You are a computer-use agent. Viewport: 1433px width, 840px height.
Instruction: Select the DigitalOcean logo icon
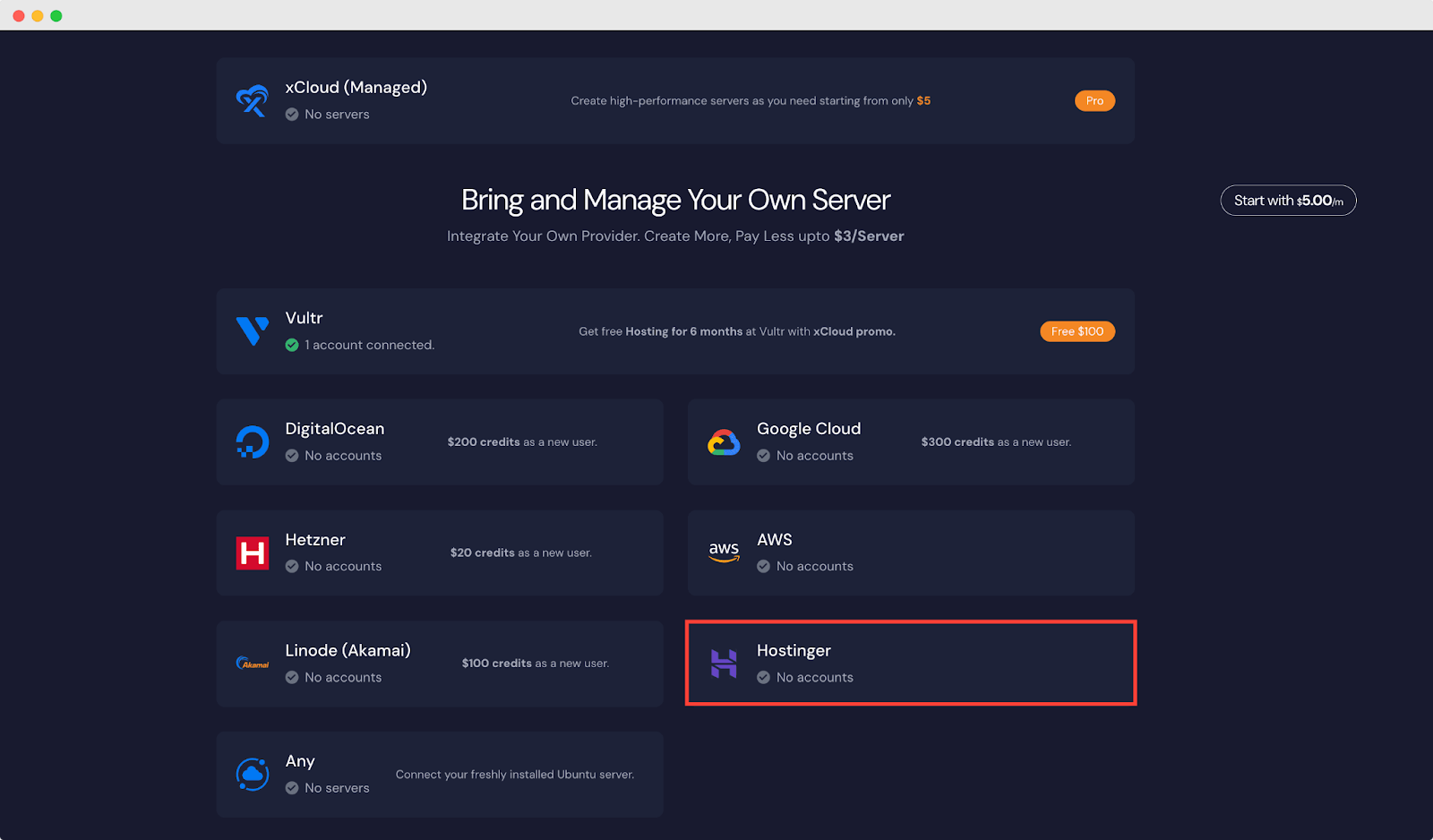(x=252, y=441)
